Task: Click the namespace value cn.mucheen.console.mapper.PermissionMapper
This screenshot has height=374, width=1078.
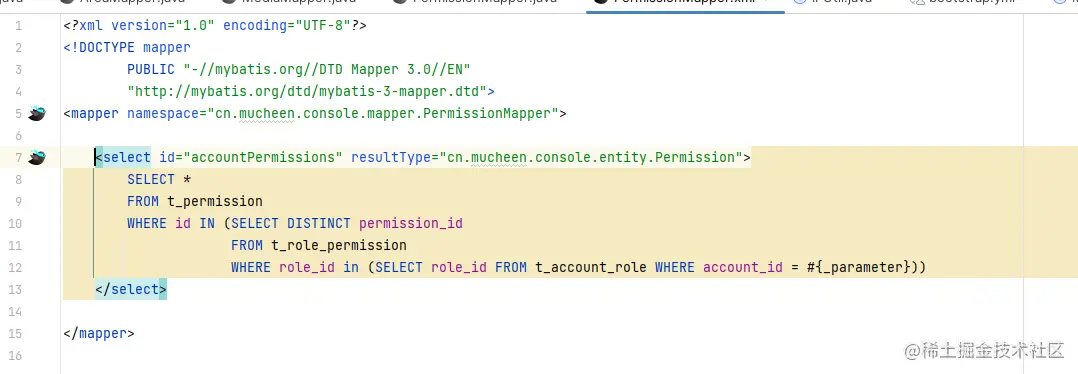Action: (384, 113)
